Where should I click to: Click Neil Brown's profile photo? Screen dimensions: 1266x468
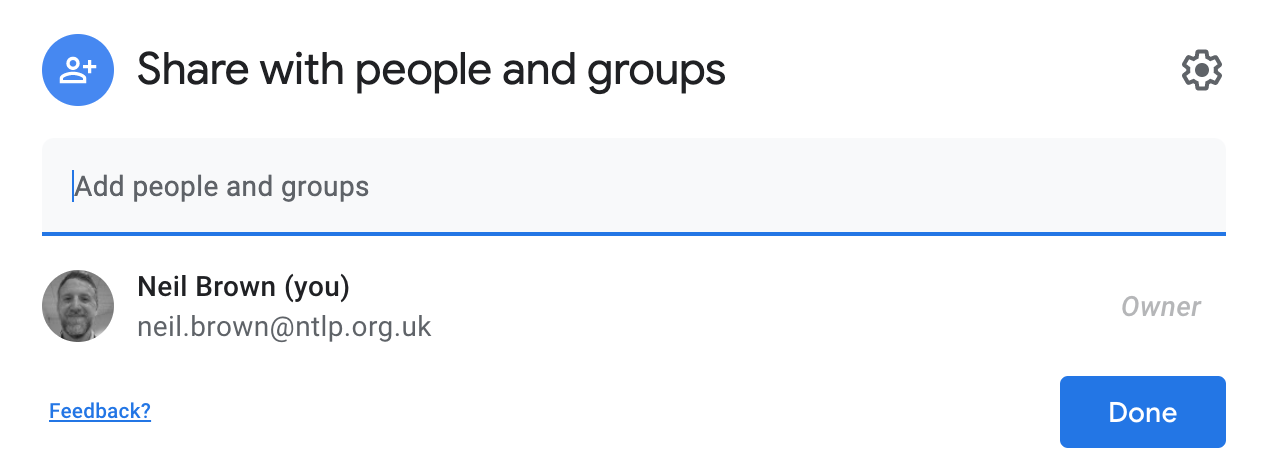click(x=78, y=305)
